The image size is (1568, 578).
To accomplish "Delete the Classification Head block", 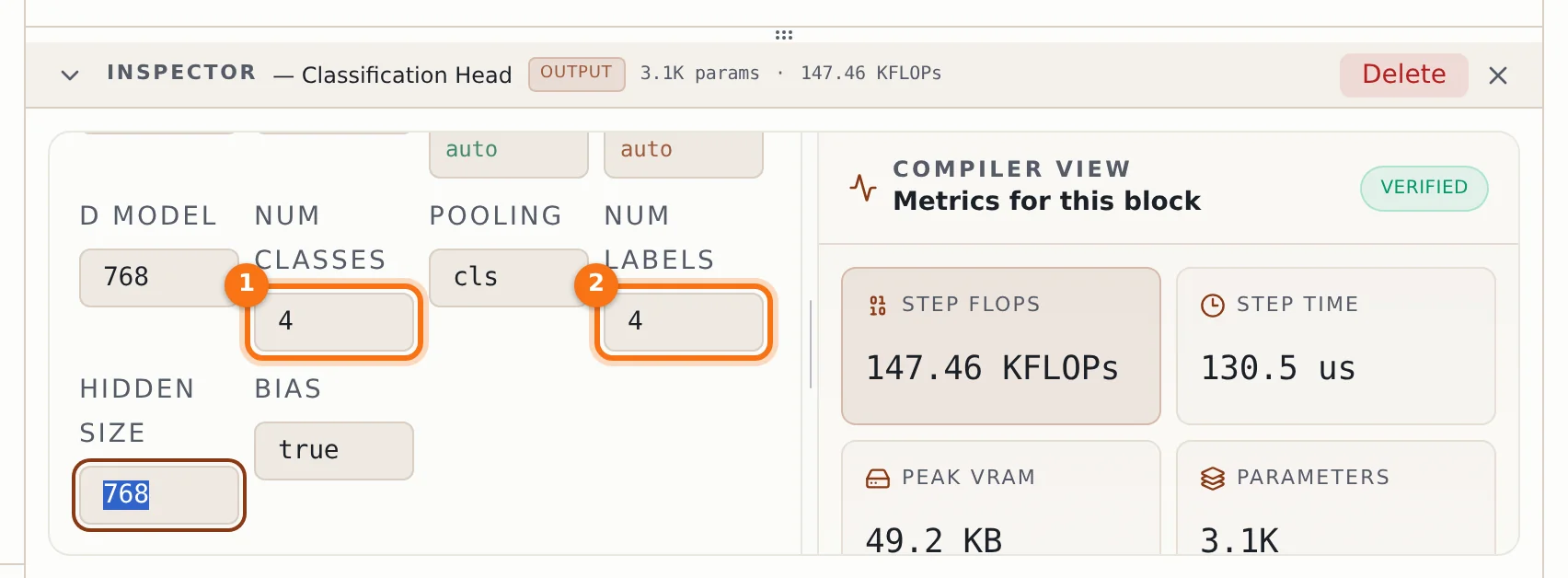I will coord(1403,75).
